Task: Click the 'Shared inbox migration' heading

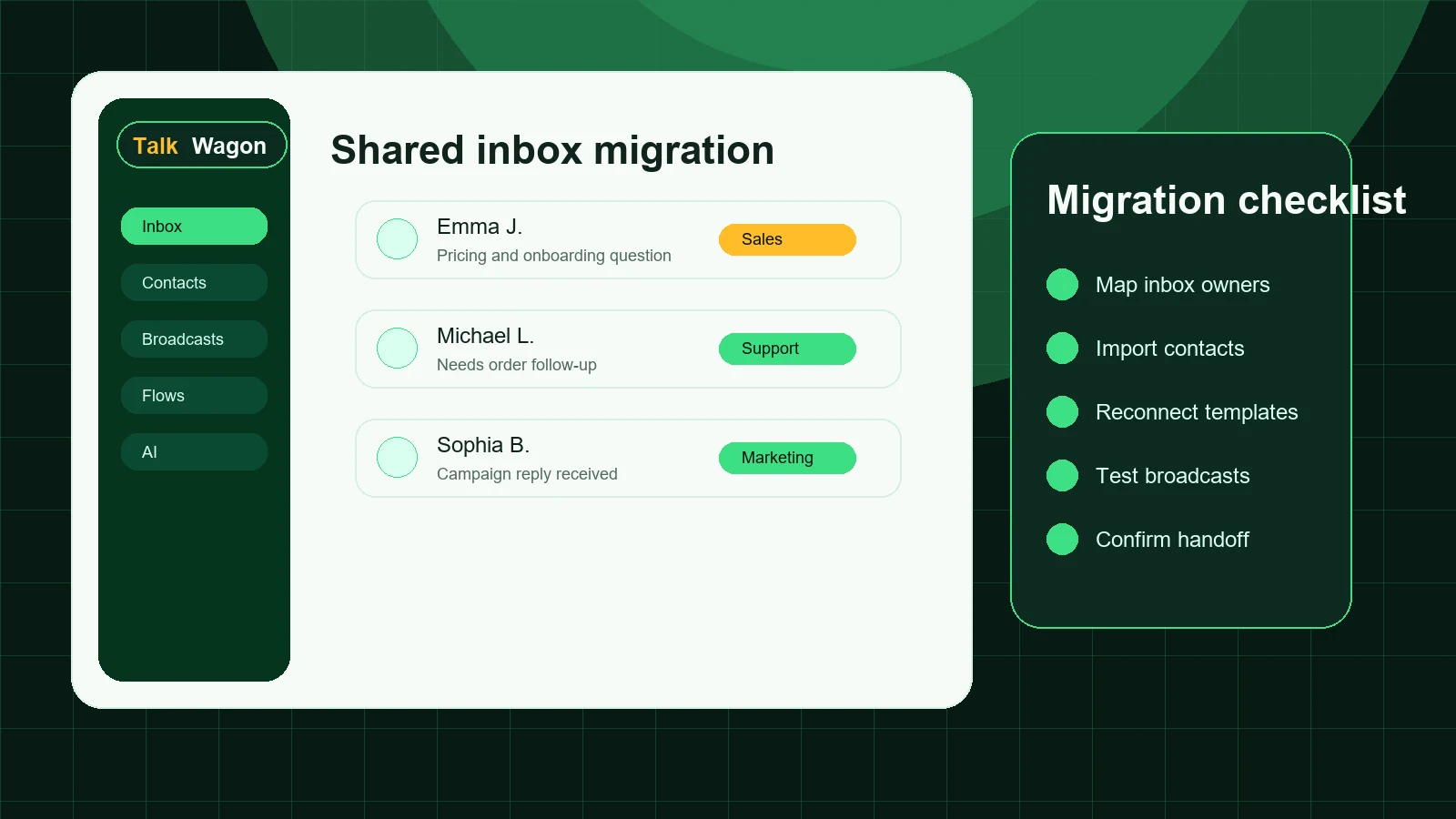Action: coord(552,150)
